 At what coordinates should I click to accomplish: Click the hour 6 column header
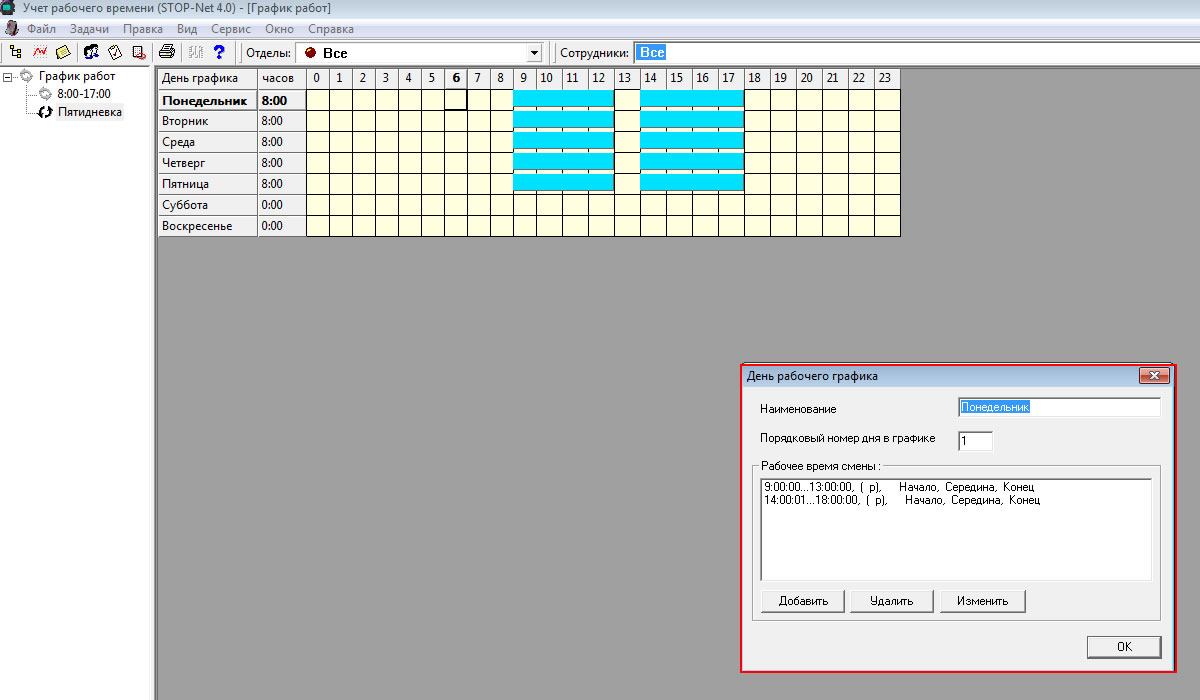click(456, 78)
